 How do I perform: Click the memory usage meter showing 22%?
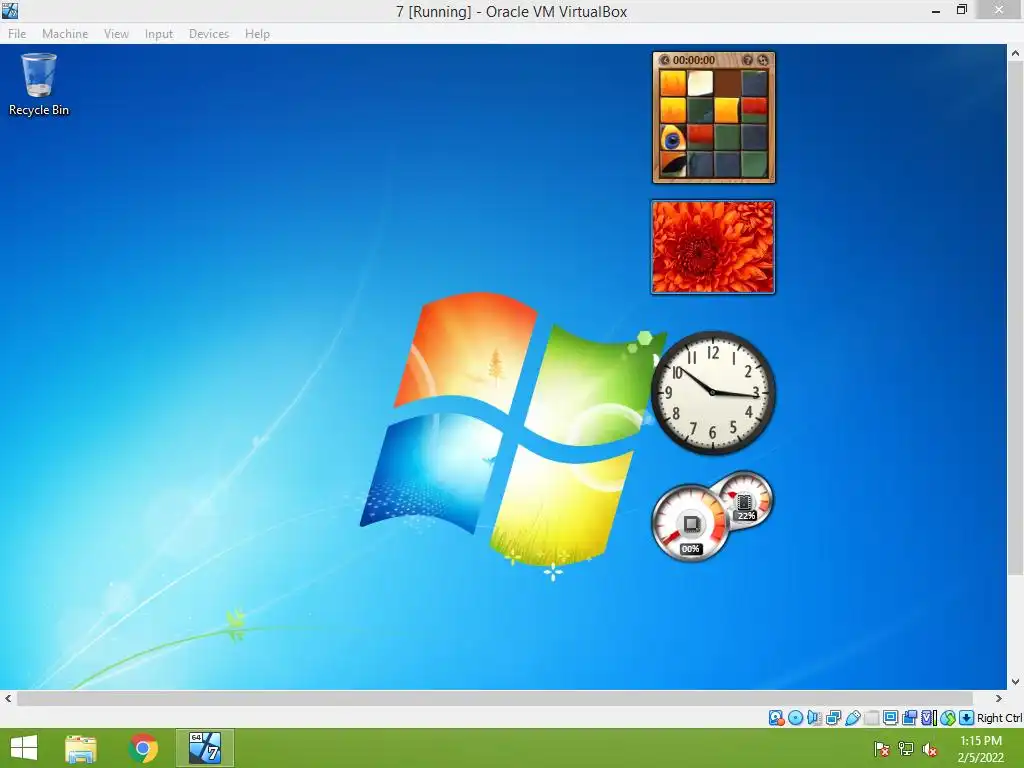tap(744, 501)
